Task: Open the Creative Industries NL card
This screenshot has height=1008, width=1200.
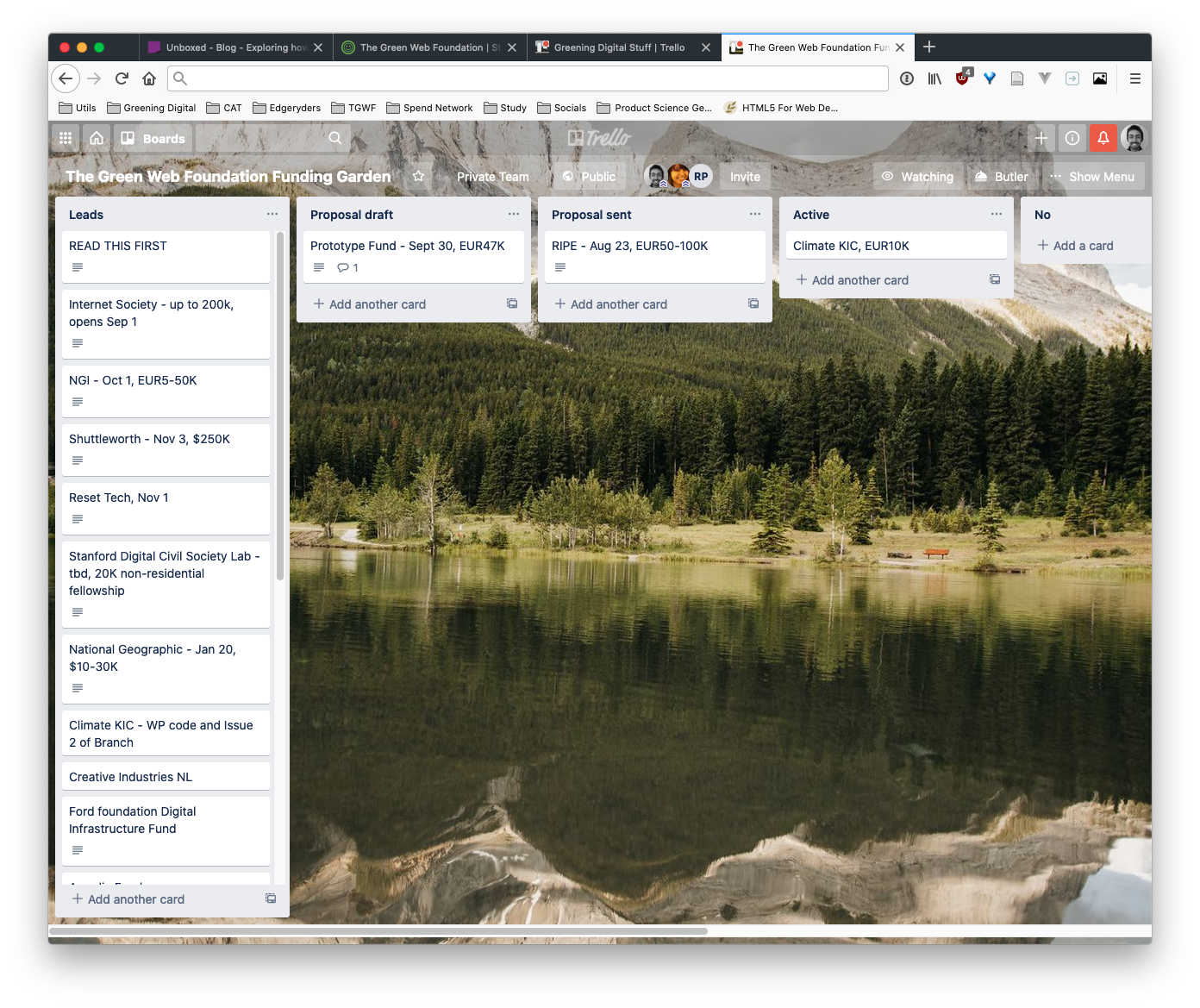Action: point(166,776)
